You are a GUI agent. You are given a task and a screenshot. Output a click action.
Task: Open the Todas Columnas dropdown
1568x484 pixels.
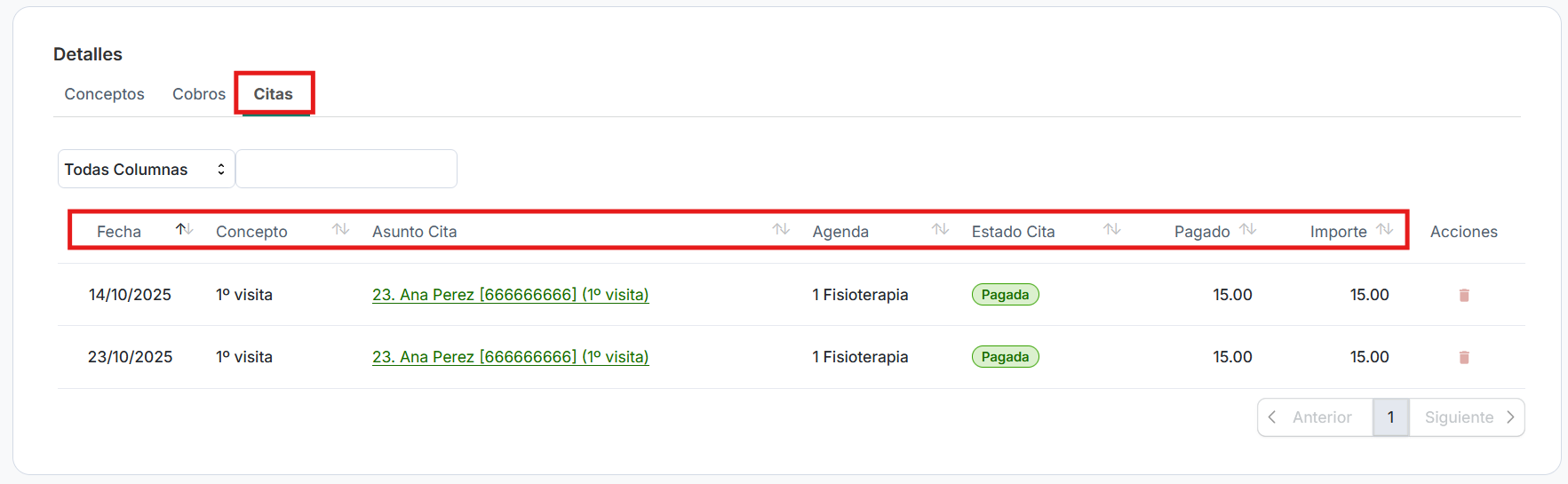[x=146, y=169]
